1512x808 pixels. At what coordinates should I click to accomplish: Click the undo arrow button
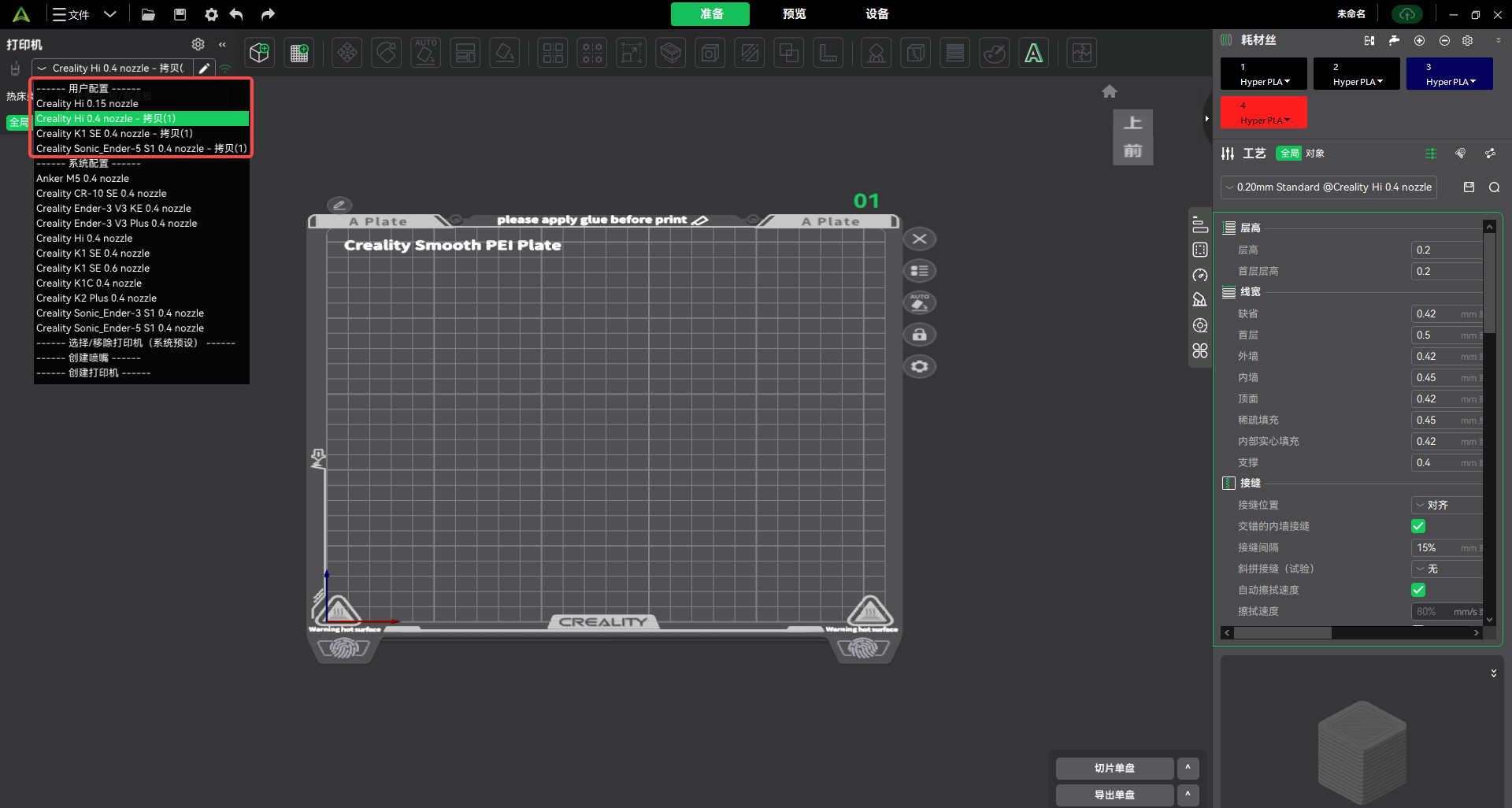[236, 14]
